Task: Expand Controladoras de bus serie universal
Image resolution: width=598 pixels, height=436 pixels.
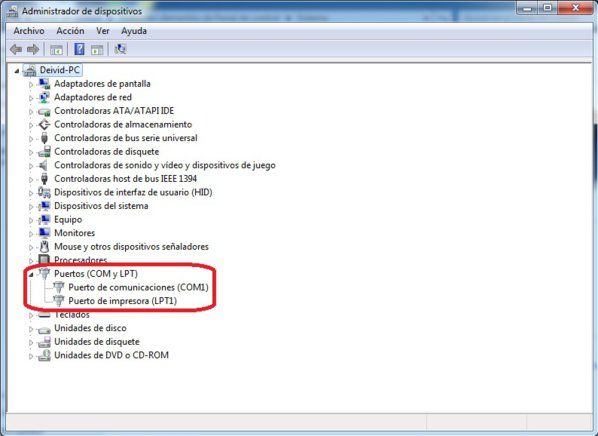Action: tap(31, 139)
